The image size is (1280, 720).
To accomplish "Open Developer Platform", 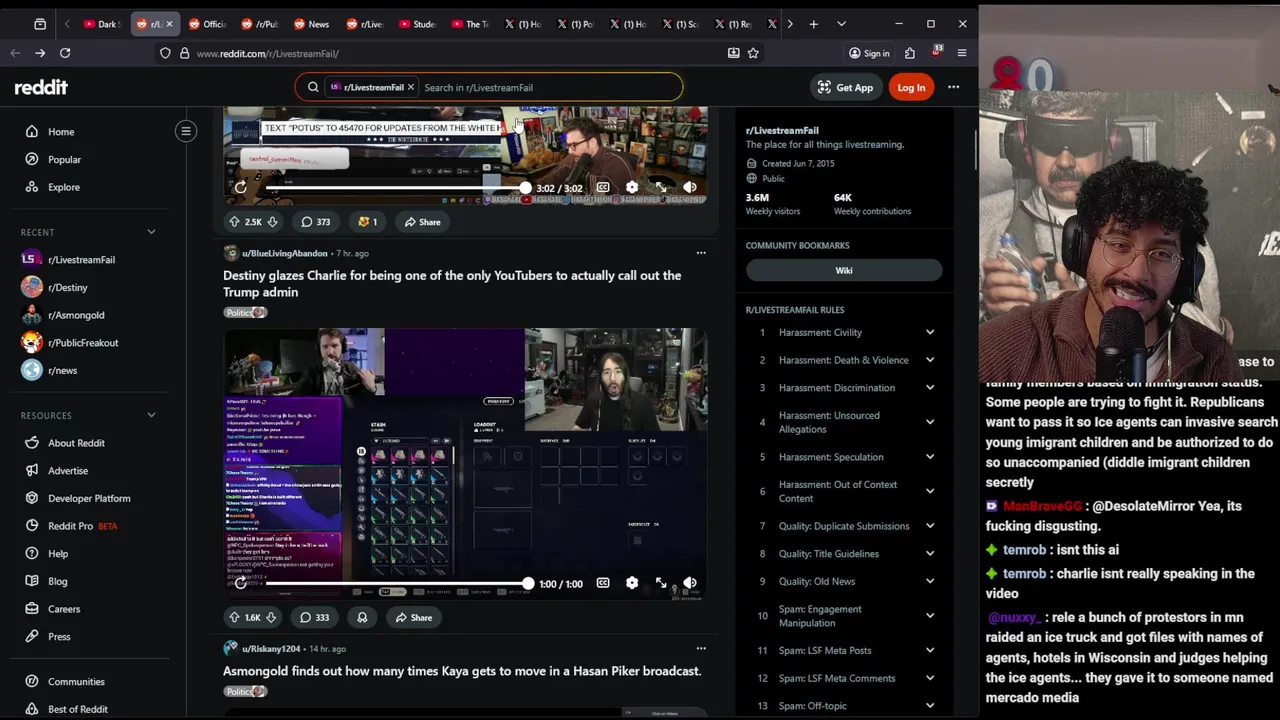I will tap(89, 498).
